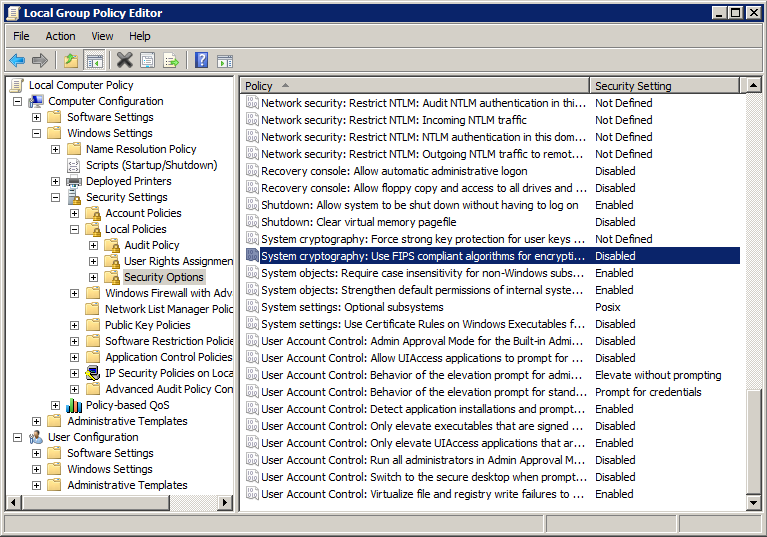Click the Computer Configuration computer icon
The height and width of the screenshot is (537, 767).
[36, 101]
